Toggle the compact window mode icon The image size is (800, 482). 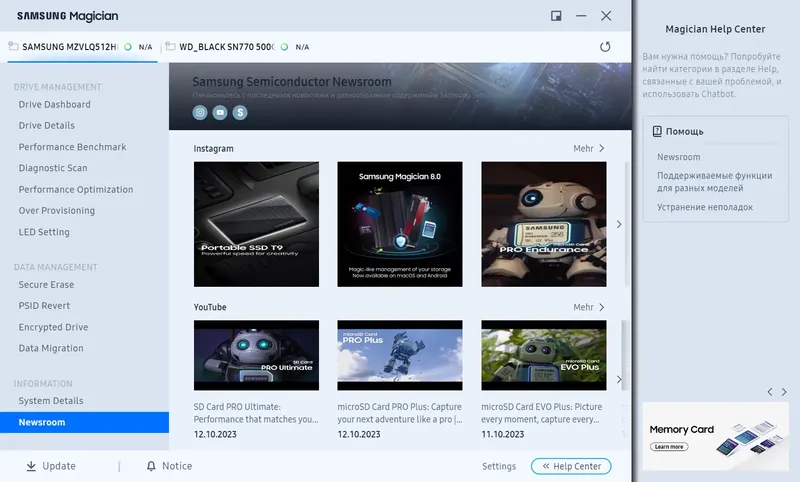tap(556, 16)
